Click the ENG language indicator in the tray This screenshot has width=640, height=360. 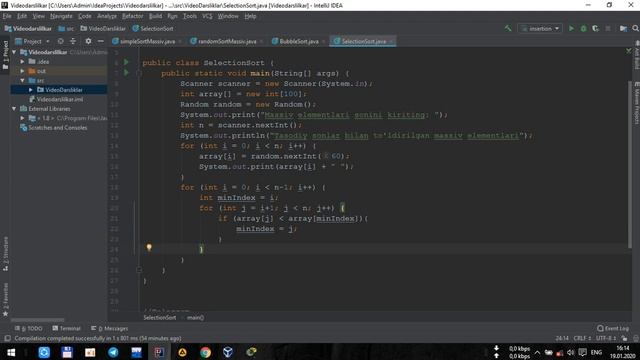coord(596,352)
